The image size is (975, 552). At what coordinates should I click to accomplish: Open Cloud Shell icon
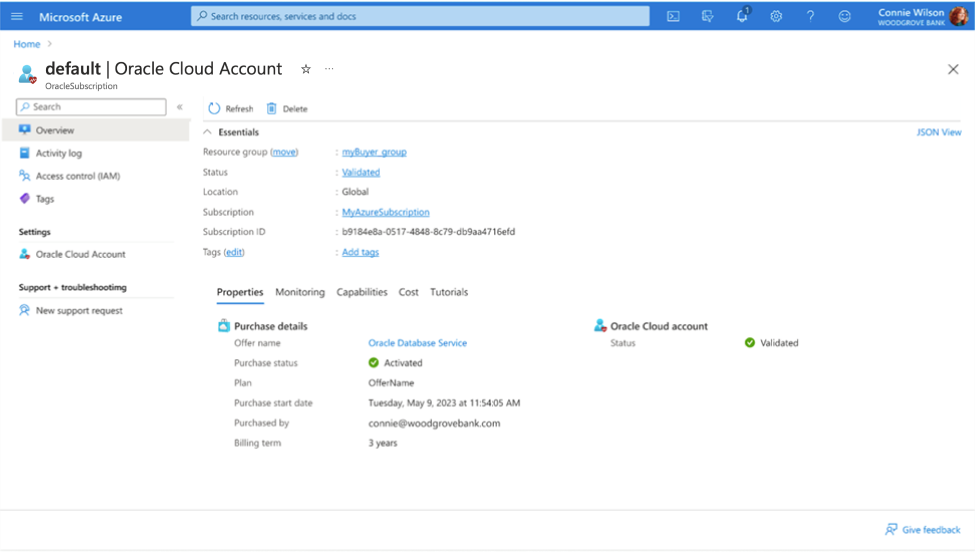673,17
